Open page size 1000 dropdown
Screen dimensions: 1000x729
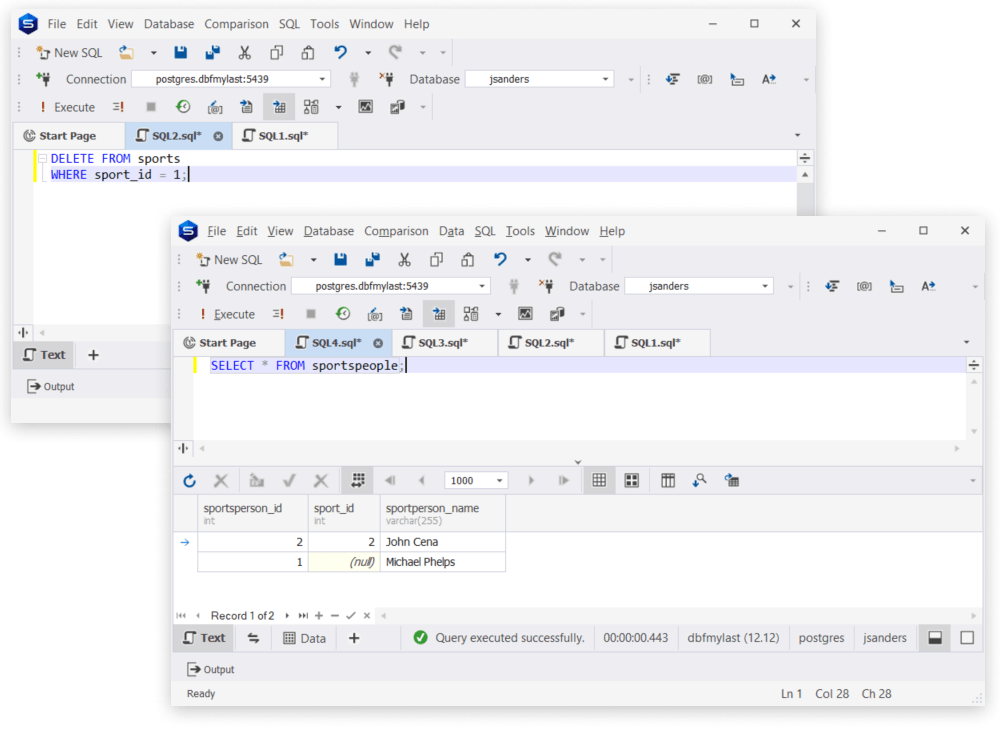(x=499, y=481)
